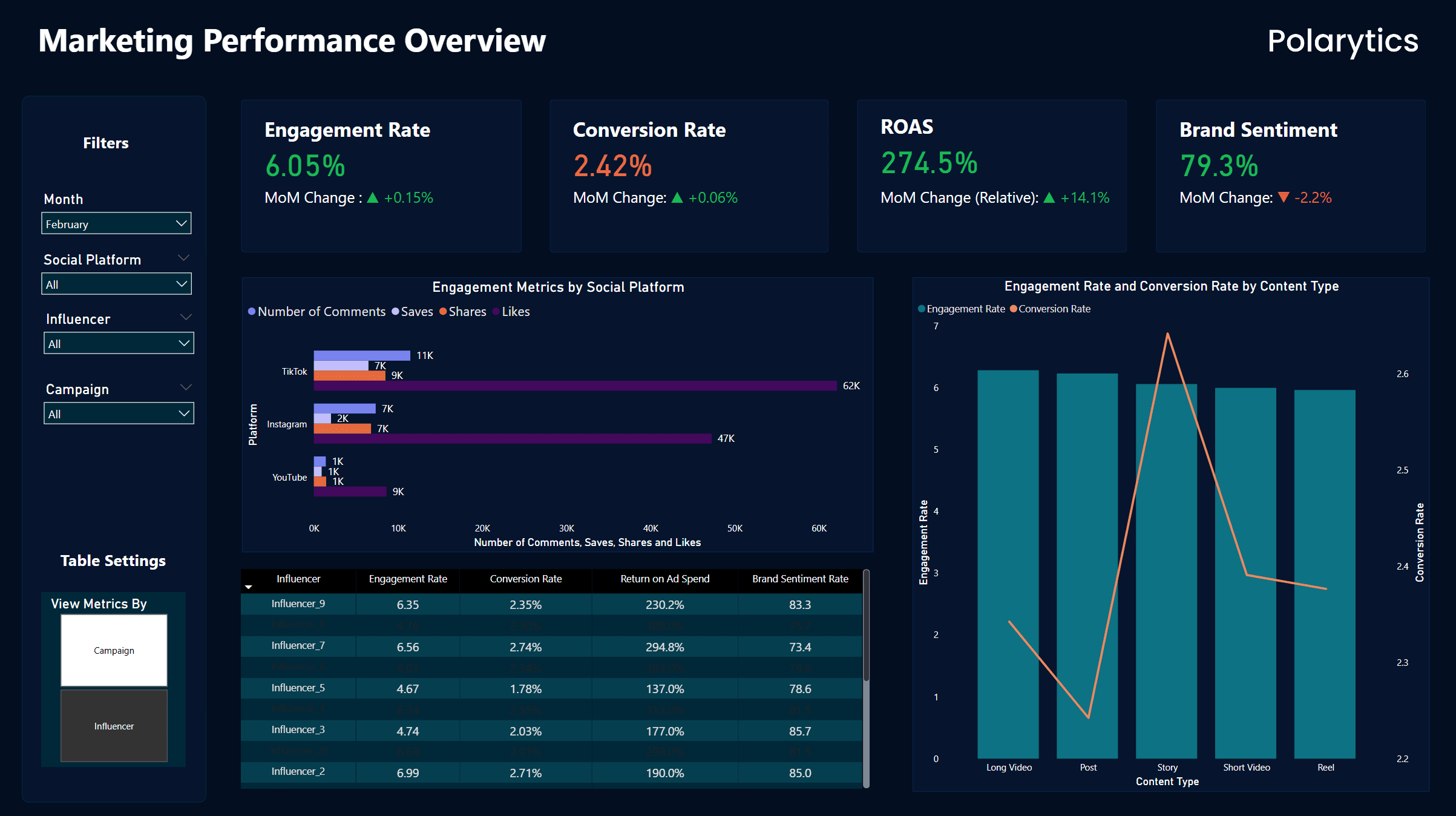Screen dimensions: 1456x816
Task: Toggle the Saves legend marker
Action: point(396,311)
